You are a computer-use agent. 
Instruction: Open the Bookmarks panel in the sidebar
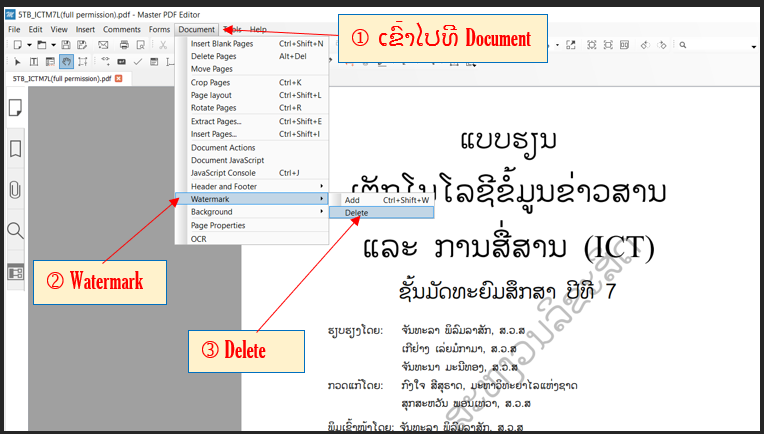pyautogui.click(x=15, y=149)
